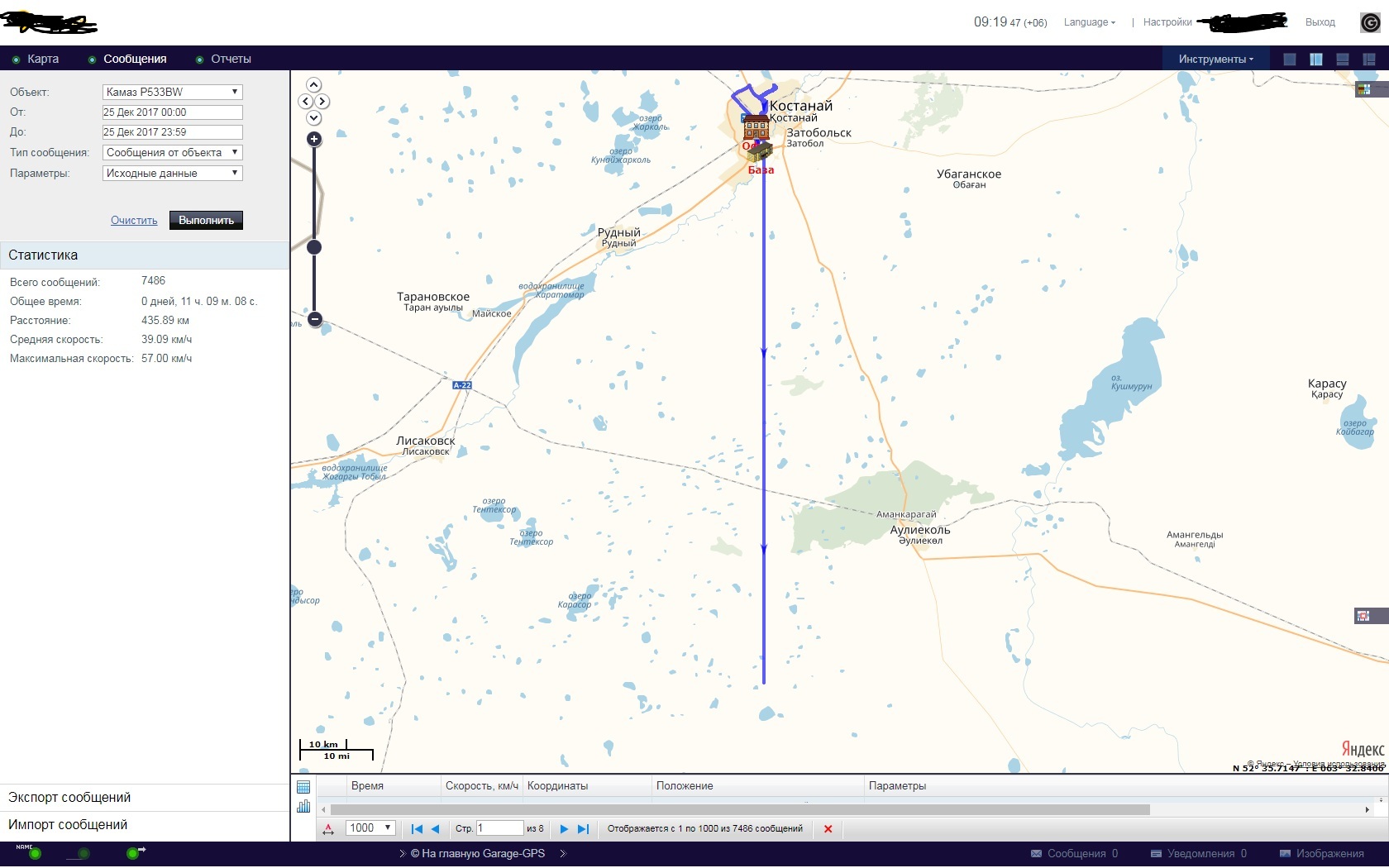Go to the last page of messages
The image size is (1389, 868).
(x=583, y=828)
